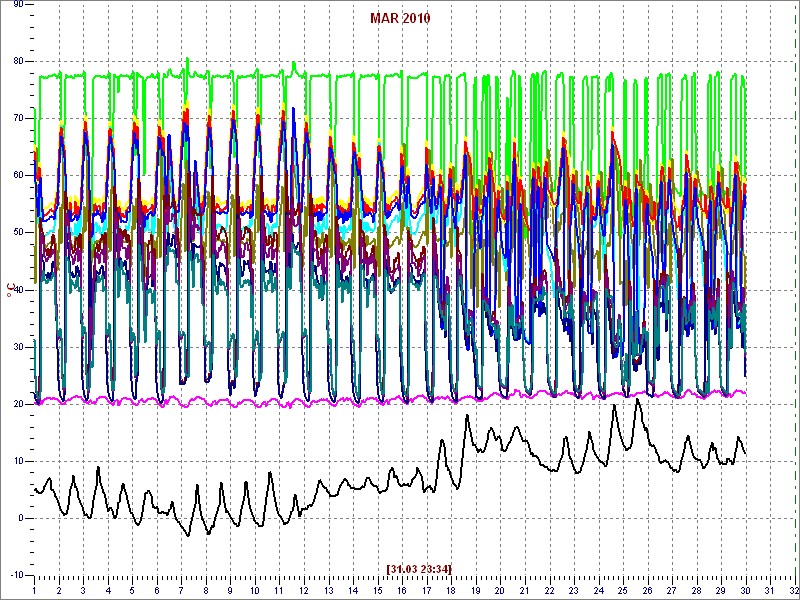Click day "19" on the date axis
The height and width of the screenshot is (600, 800).
coord(476,590)
